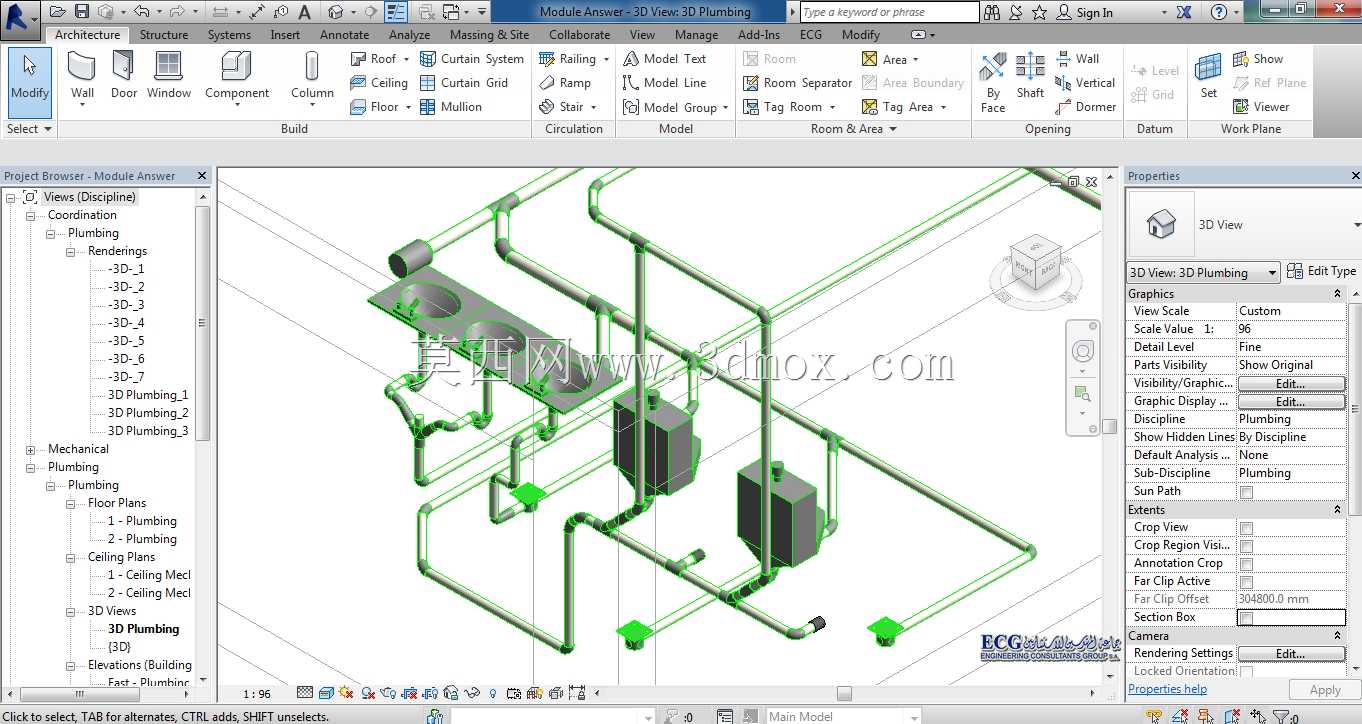Viewport: 1362px width, 724px height.
Task: Select 3D Plumbing_2 in Project Browser
Action: coord(148,413)
